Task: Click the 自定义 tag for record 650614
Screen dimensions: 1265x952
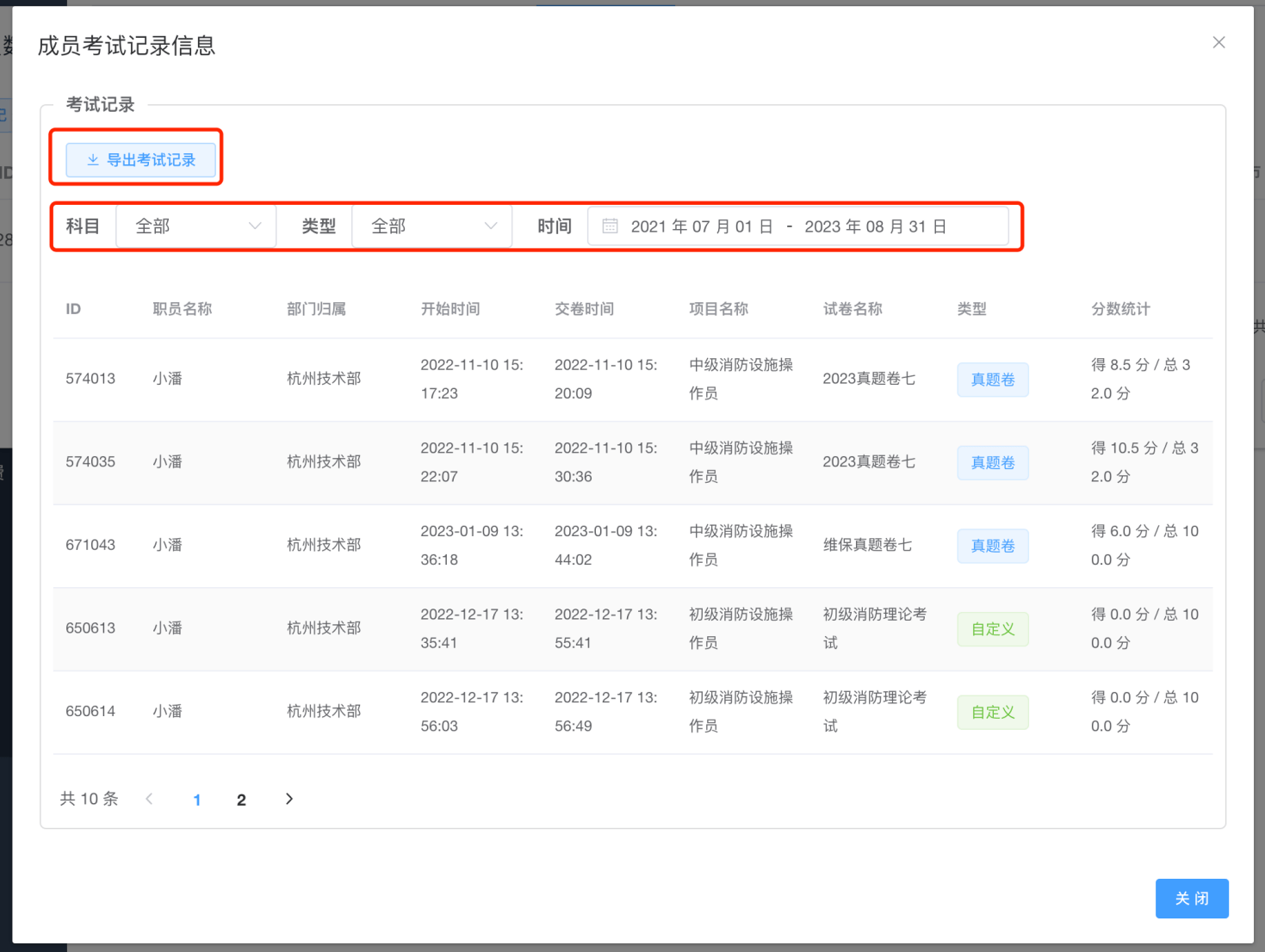Action: click(993, 713)
